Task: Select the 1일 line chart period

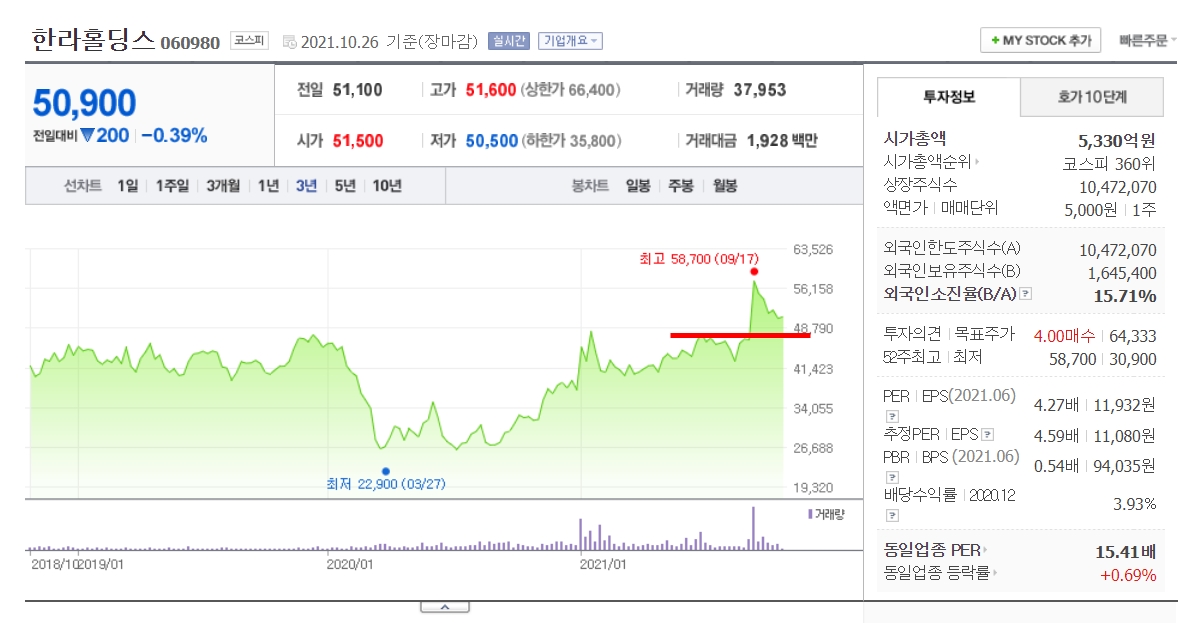Action: 128,186
